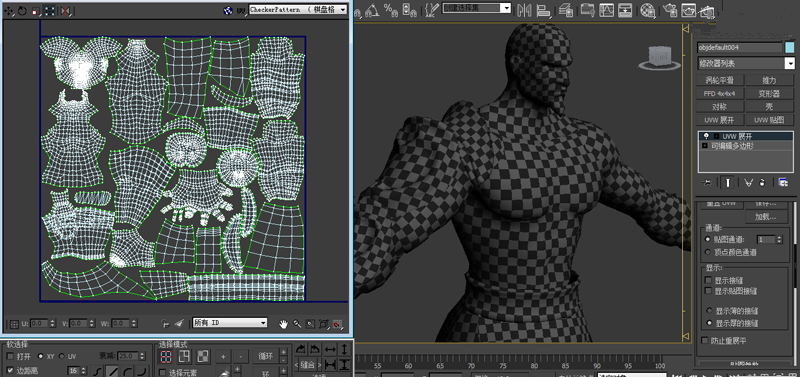Click the 壳 modifier button

pyautogui.click(x=769, y=107)
